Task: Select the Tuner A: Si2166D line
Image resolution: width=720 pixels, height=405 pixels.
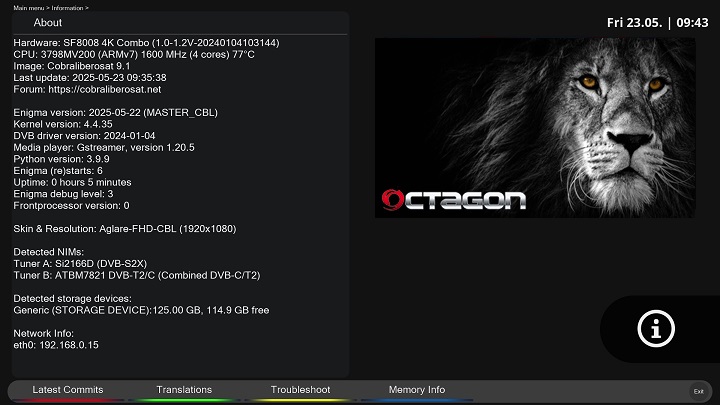Action: tap(80, 264)
